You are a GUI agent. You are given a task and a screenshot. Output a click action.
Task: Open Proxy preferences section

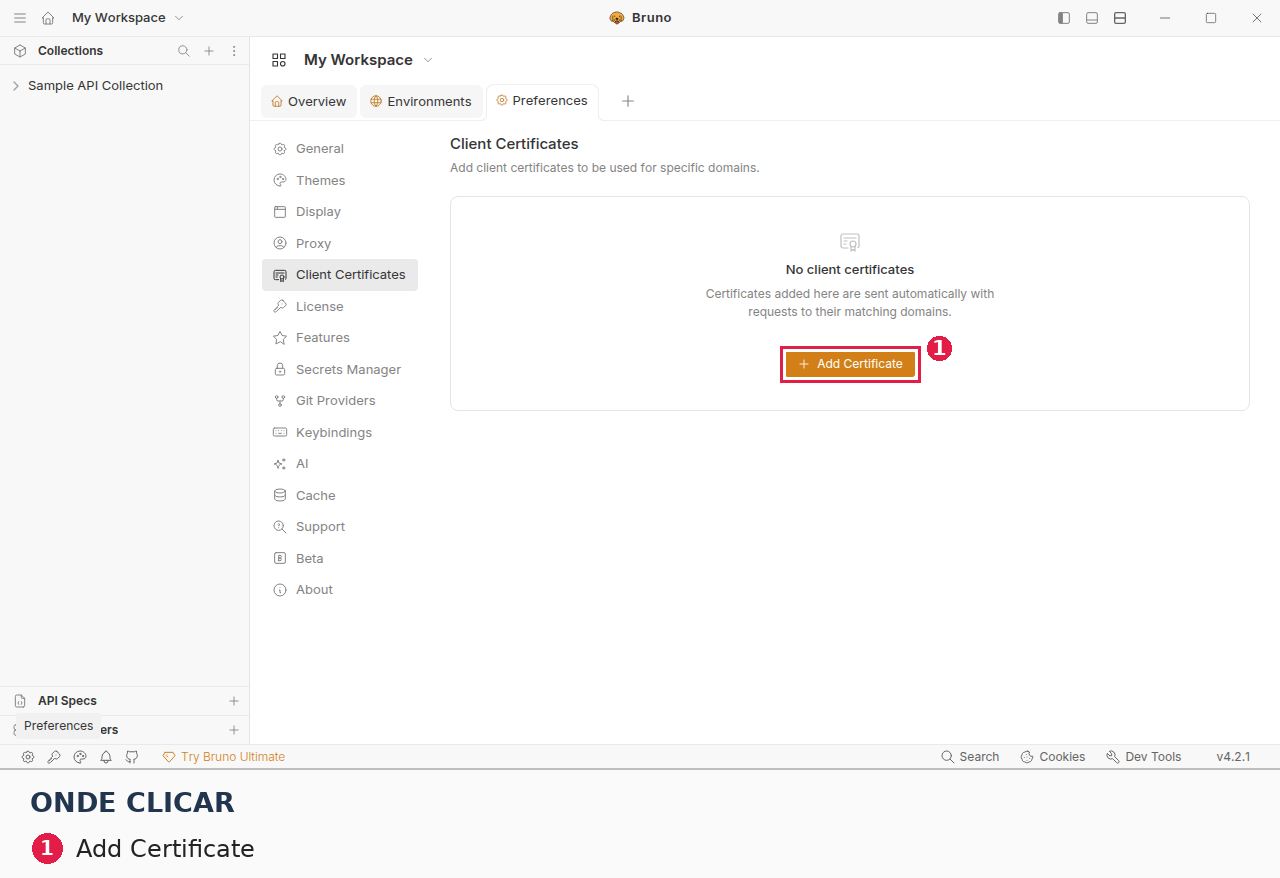[x=340, y=243]
